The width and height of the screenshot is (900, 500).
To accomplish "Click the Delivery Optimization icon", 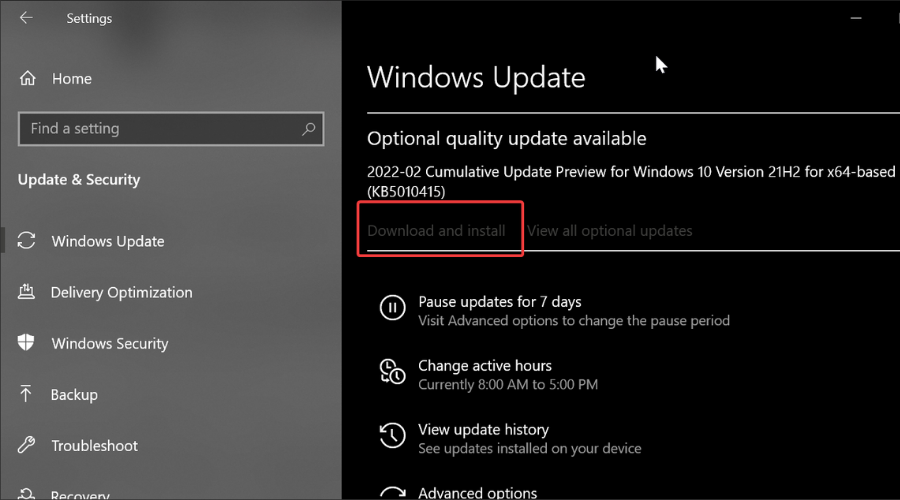I will point(26,292).
